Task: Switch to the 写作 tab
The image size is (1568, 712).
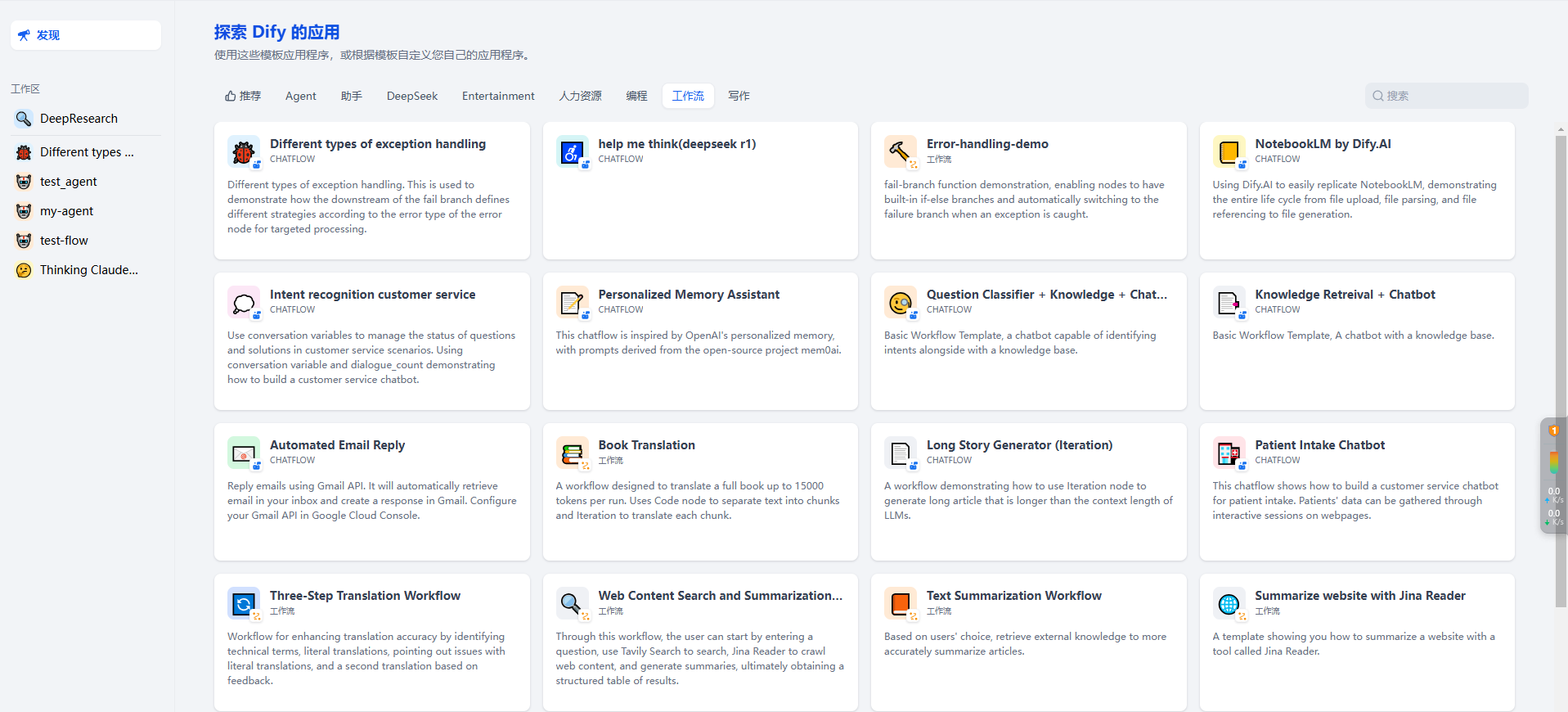Action: [x=739, y=96]
